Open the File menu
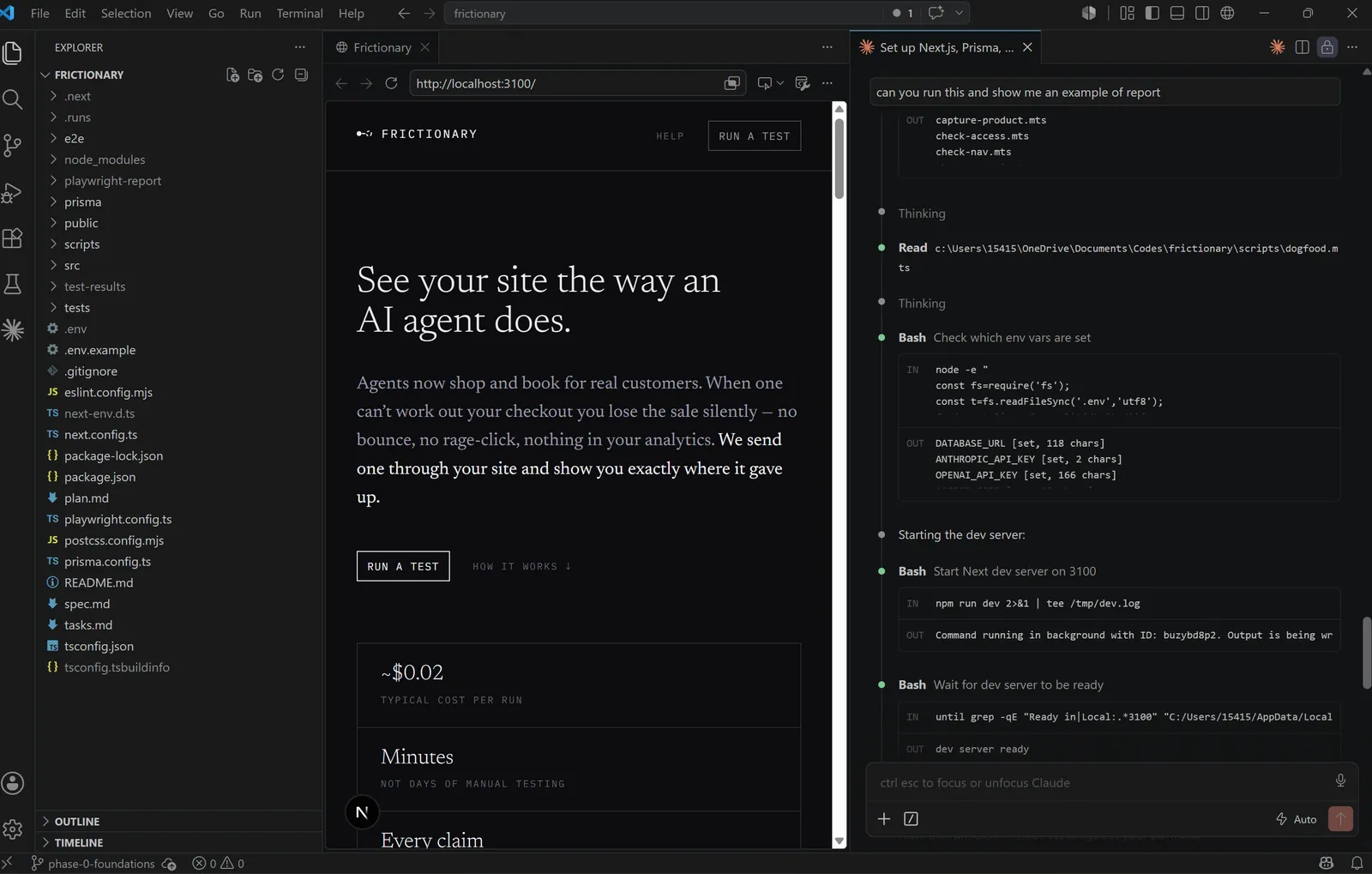Viewport: 1372px width, 874px height. (39, 13)
